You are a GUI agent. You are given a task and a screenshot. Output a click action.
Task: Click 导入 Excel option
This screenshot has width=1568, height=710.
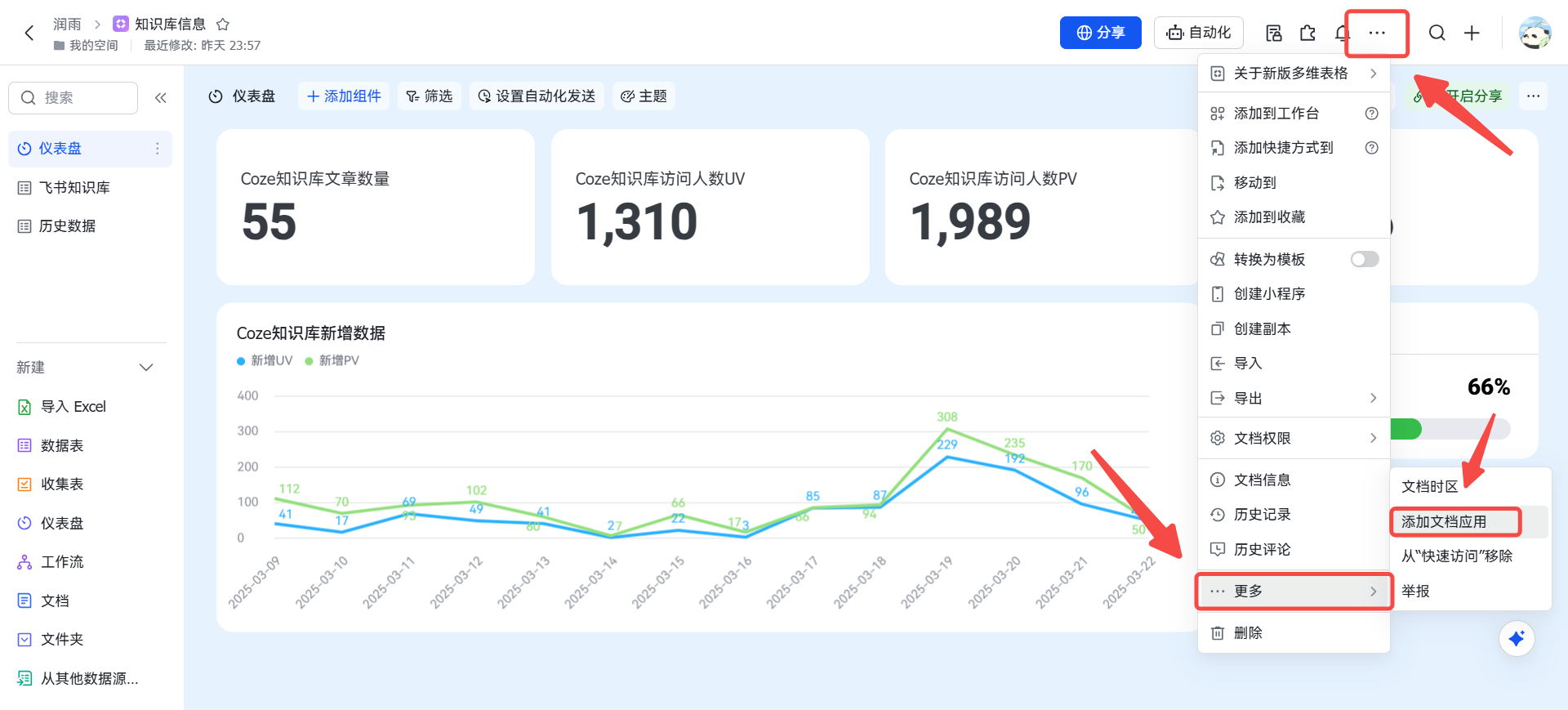tap(73, 407)
